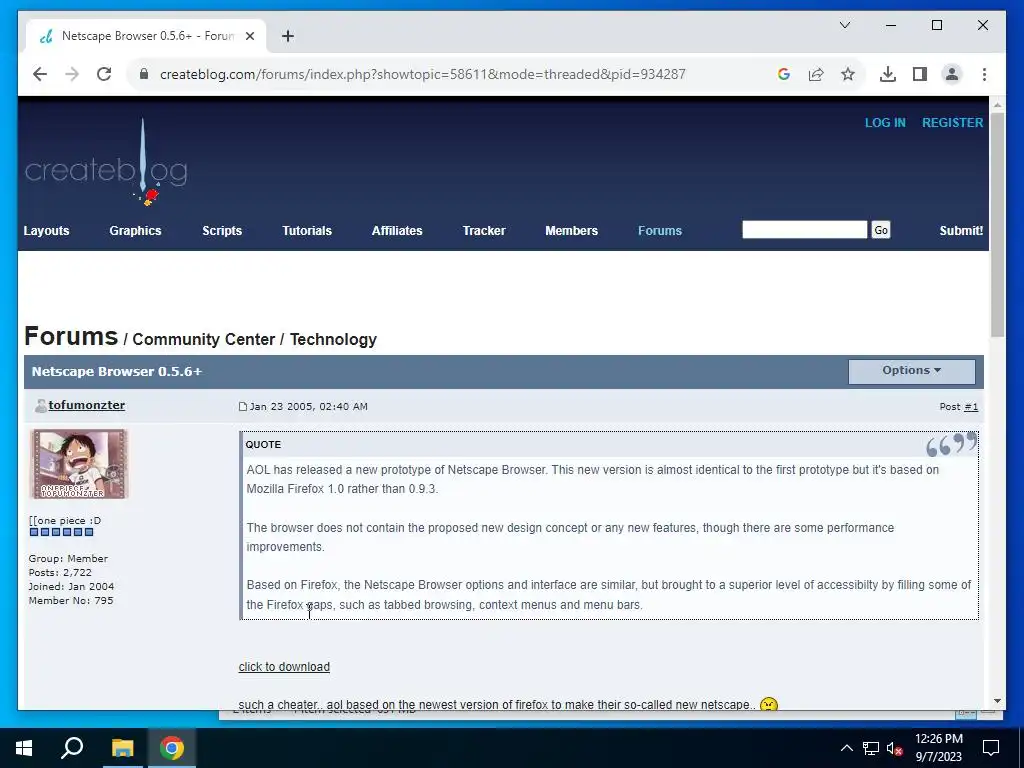Share this page icon
Image resolution: width=1024 pixels, height=768 pixels.
pos(816,74)
